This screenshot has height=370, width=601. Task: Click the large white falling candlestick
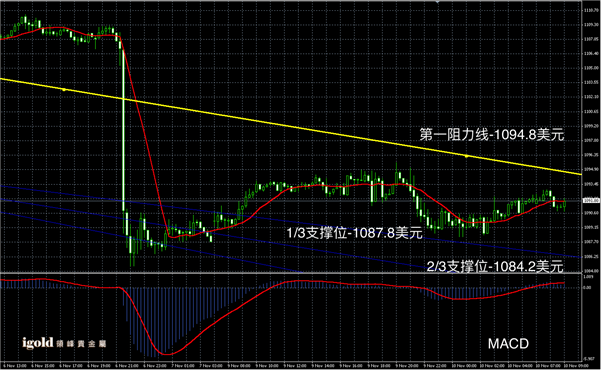(123, 130)
